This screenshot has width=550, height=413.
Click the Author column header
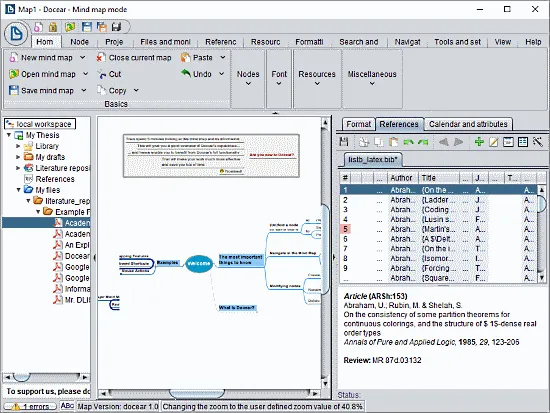click(x=402, y=178)
